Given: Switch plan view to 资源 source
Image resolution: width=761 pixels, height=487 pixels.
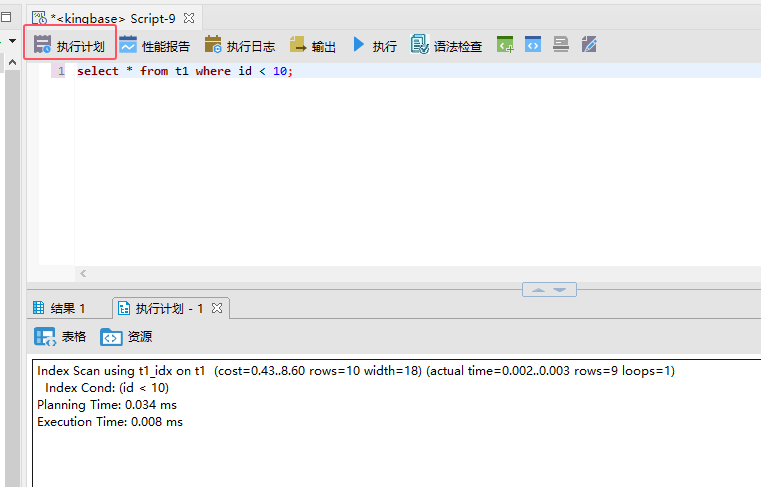Looking at the screenshot, I should (x=127, y=337).
